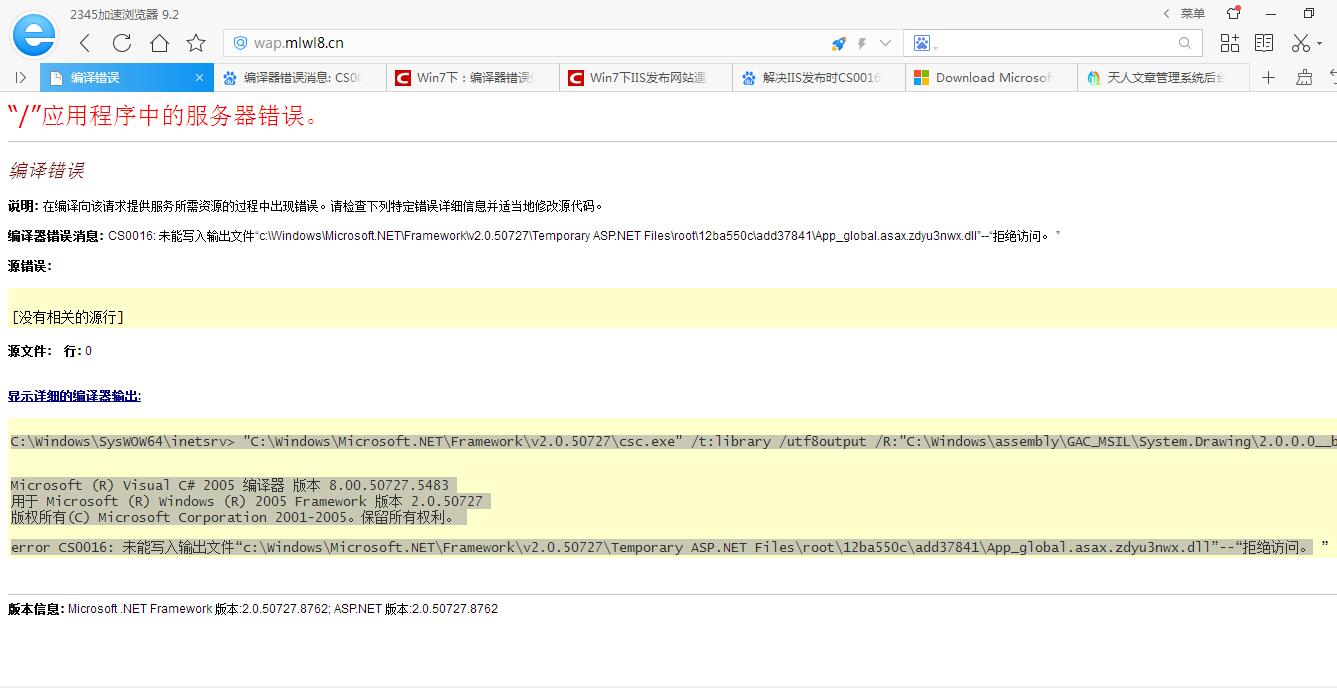Open the Baidu search engine selector

923,43
